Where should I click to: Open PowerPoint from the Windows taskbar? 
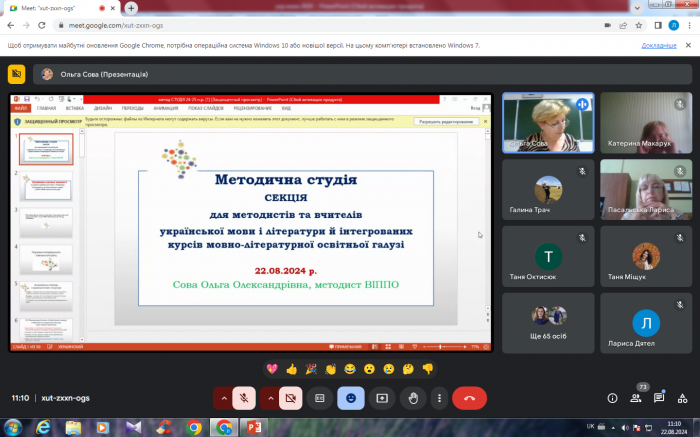click(x=253, y=427)
